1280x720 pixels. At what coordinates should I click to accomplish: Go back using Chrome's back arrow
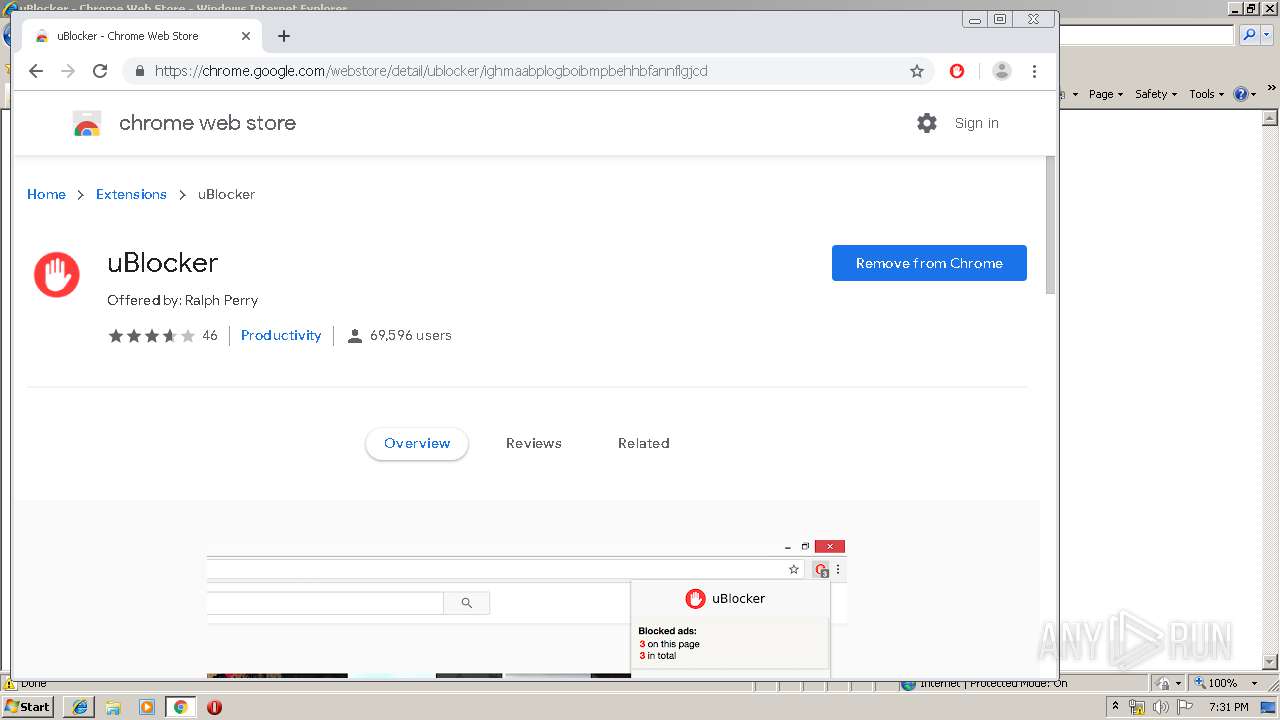pos(36,71)
